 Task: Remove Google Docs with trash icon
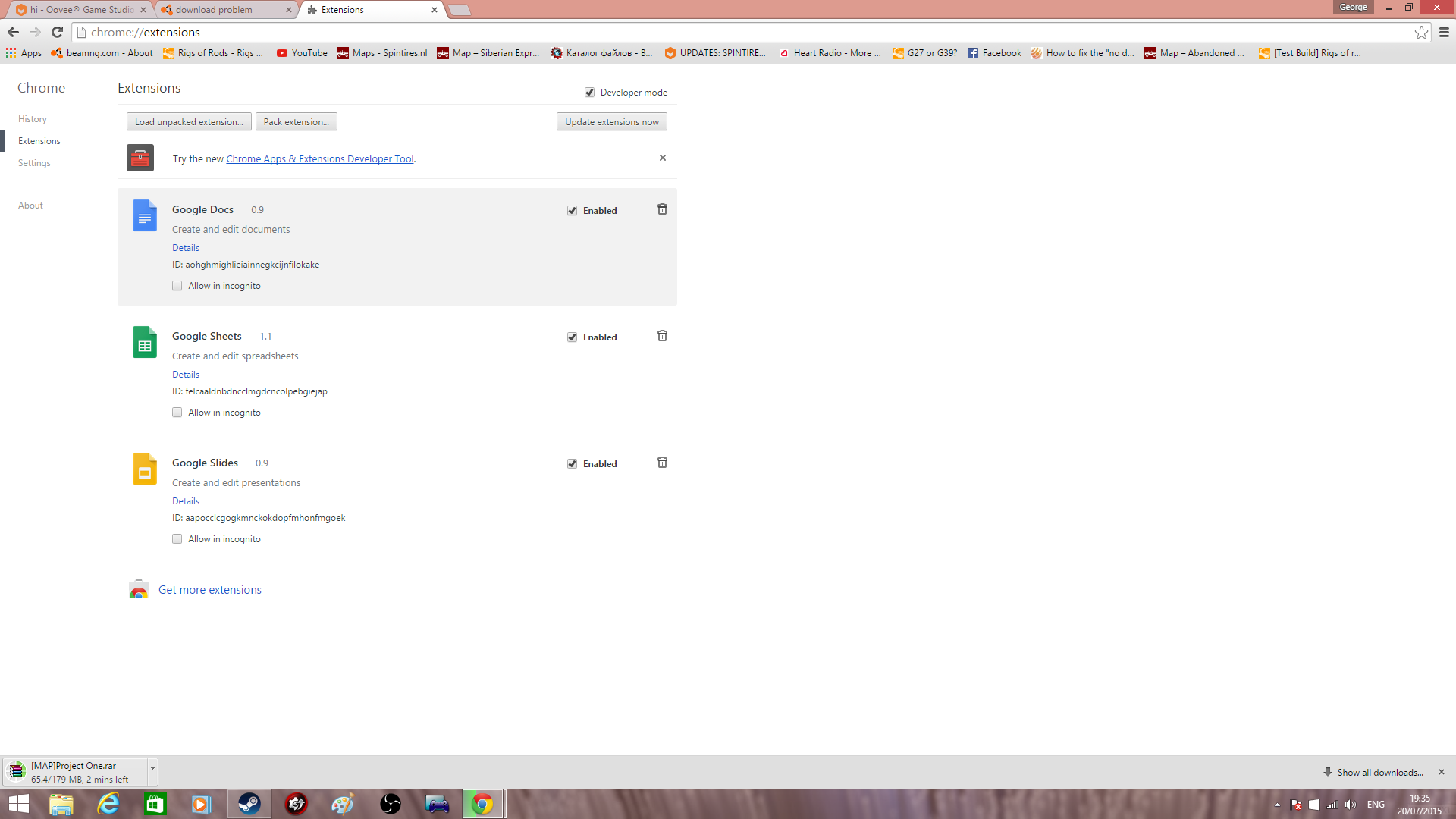pyautogui.click(x=662, y=209)
